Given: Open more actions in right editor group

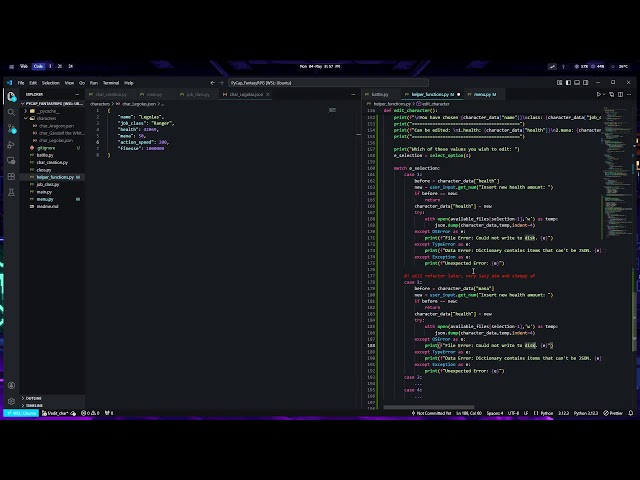Looking at the screenshot, I should 629,94.
